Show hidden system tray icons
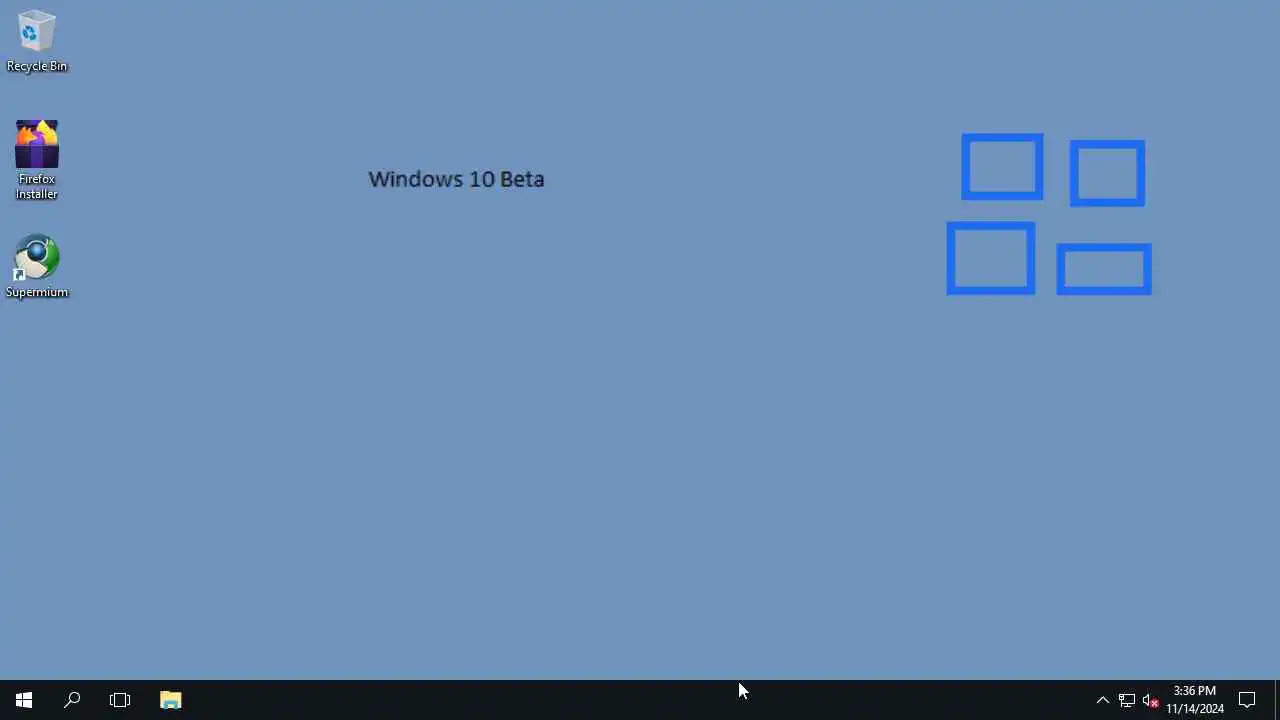The image size is (1280, 720). coord(1103,700)
